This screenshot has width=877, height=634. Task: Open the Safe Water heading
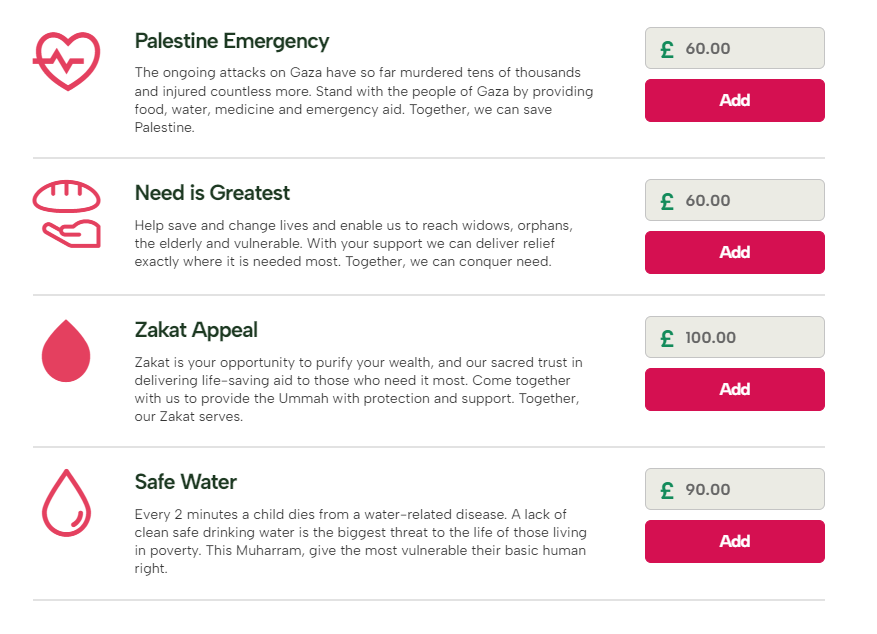coord(186,482)
